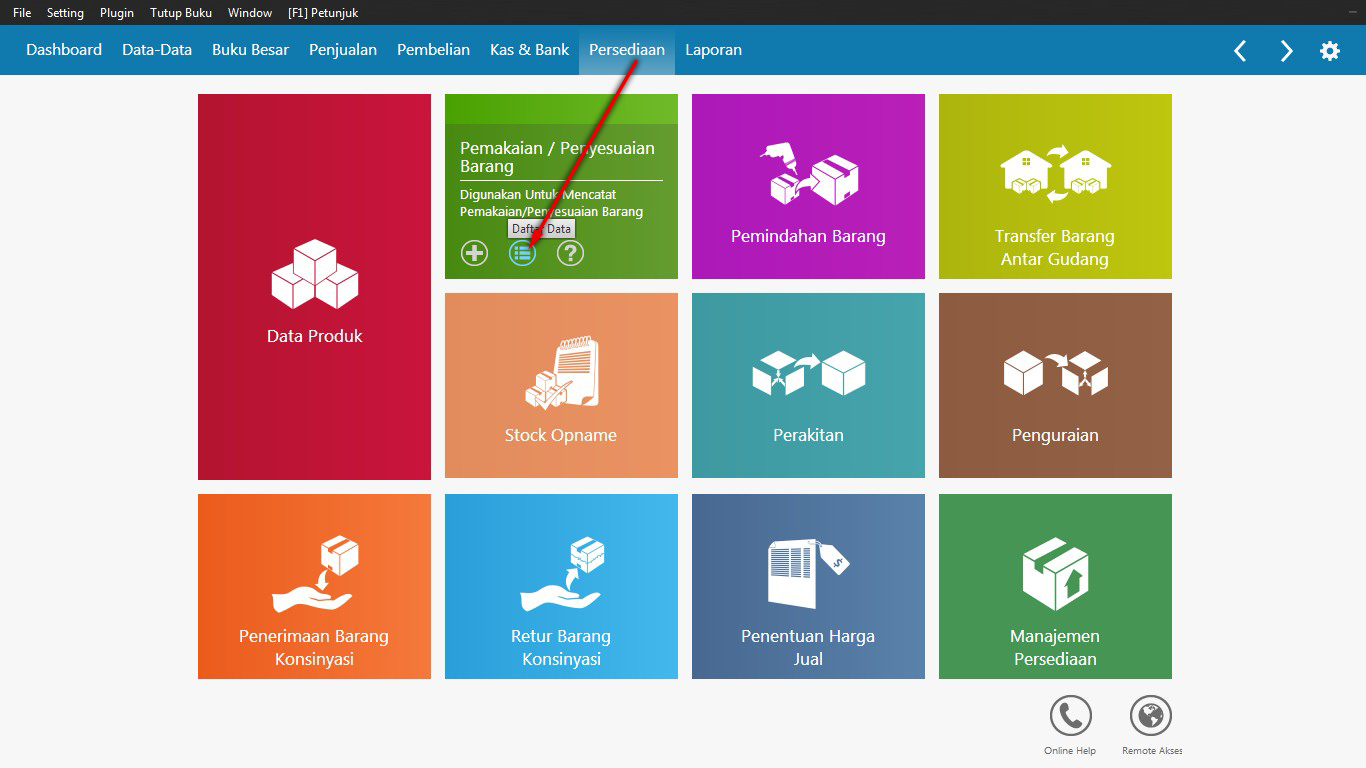
Task: Switch to the Dashboard tab
Action: pos(64,50)
